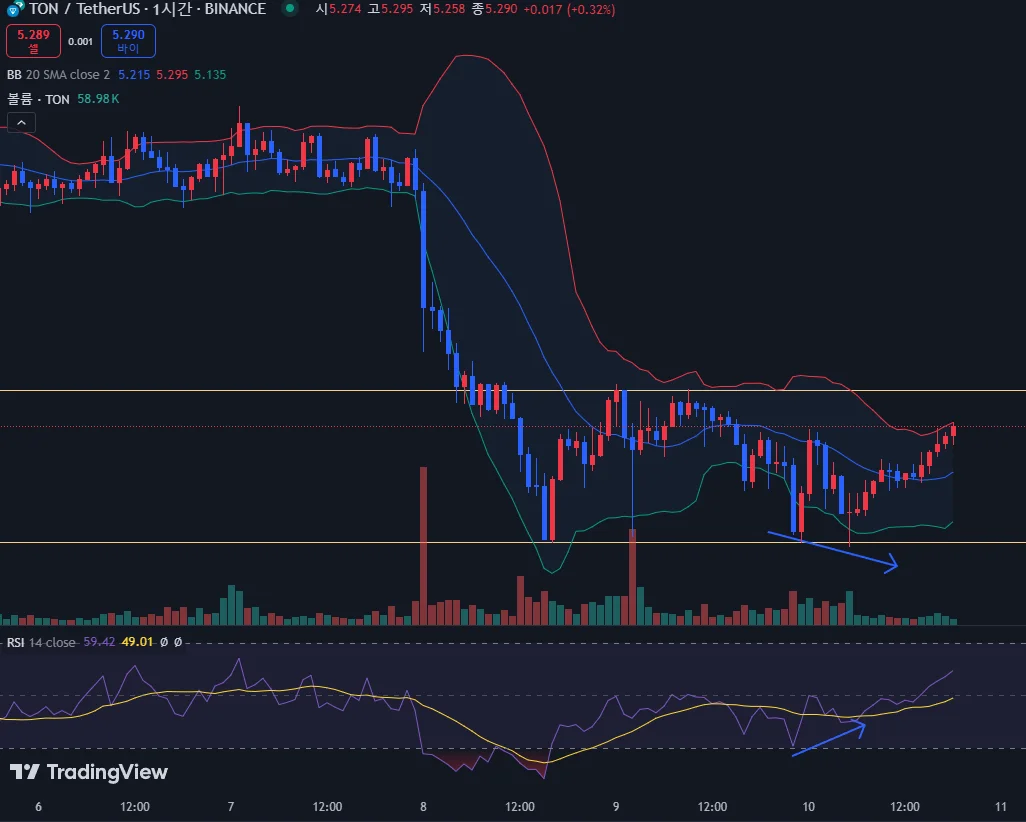Click the green market status dot
Screen dimensions: 1026x822
[290, 9]
